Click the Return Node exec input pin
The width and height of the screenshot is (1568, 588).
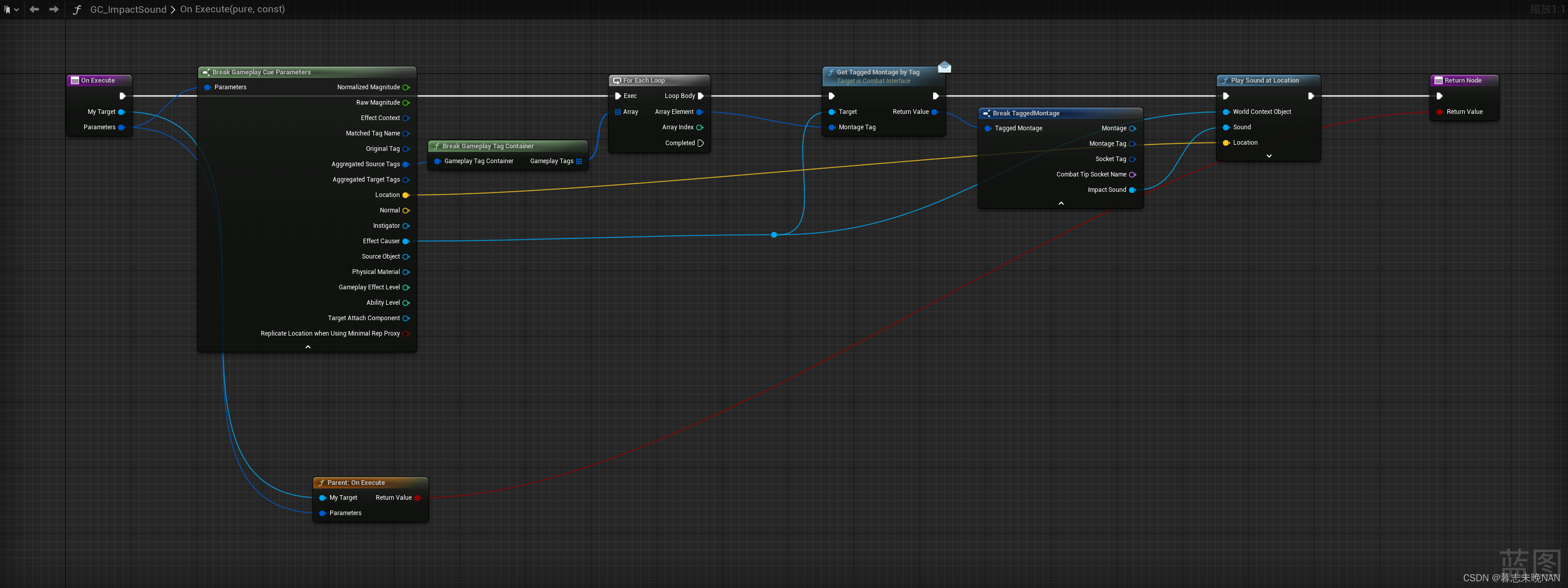click(x=1439, y=96)
